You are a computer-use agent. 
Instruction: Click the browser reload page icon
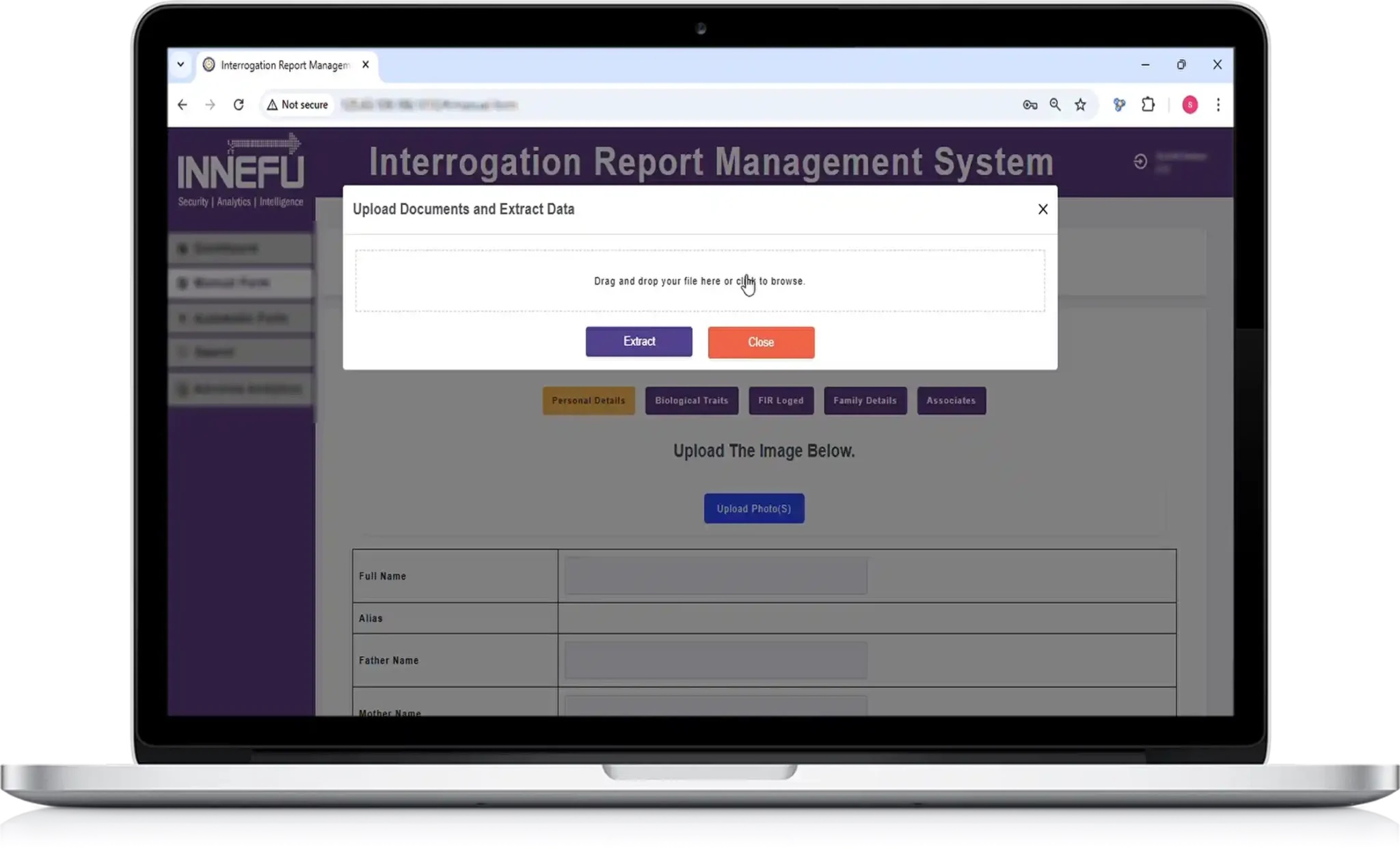pos(238,105)
